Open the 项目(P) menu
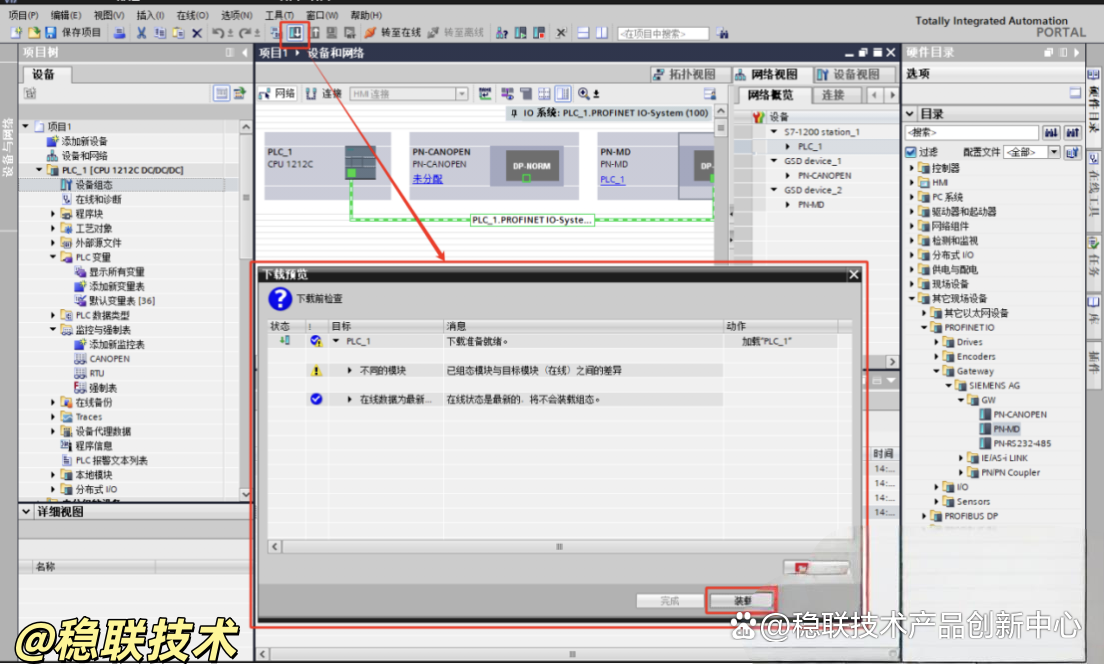 23,15
